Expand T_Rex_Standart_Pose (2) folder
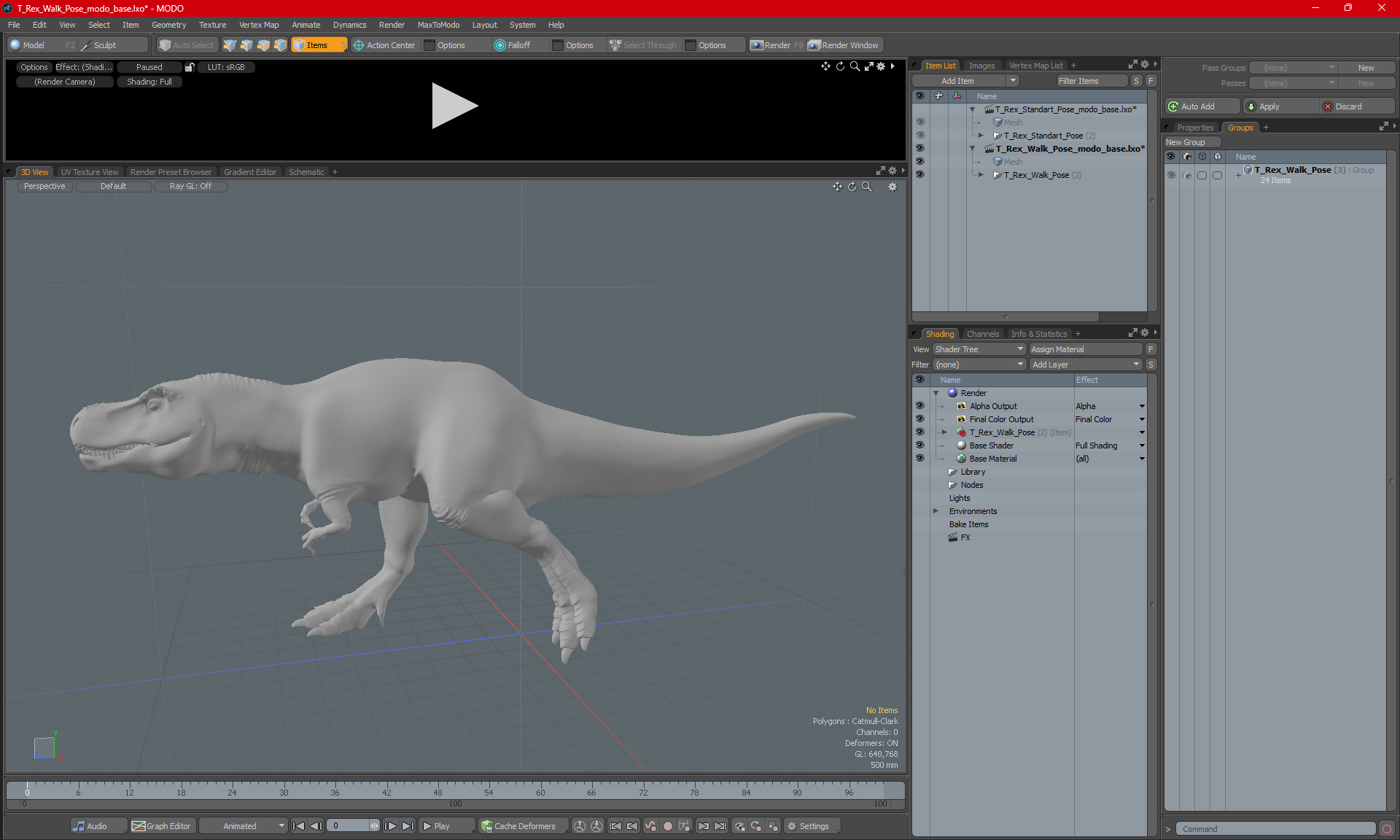Viewport: 1400px width, 840px height. coord(981,136)
